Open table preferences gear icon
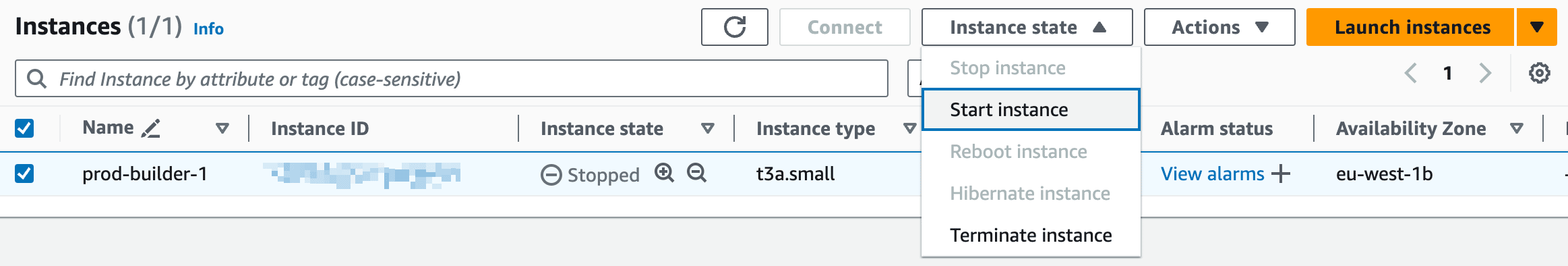Screen dimensions: 1568x266 click(1539, 73)
